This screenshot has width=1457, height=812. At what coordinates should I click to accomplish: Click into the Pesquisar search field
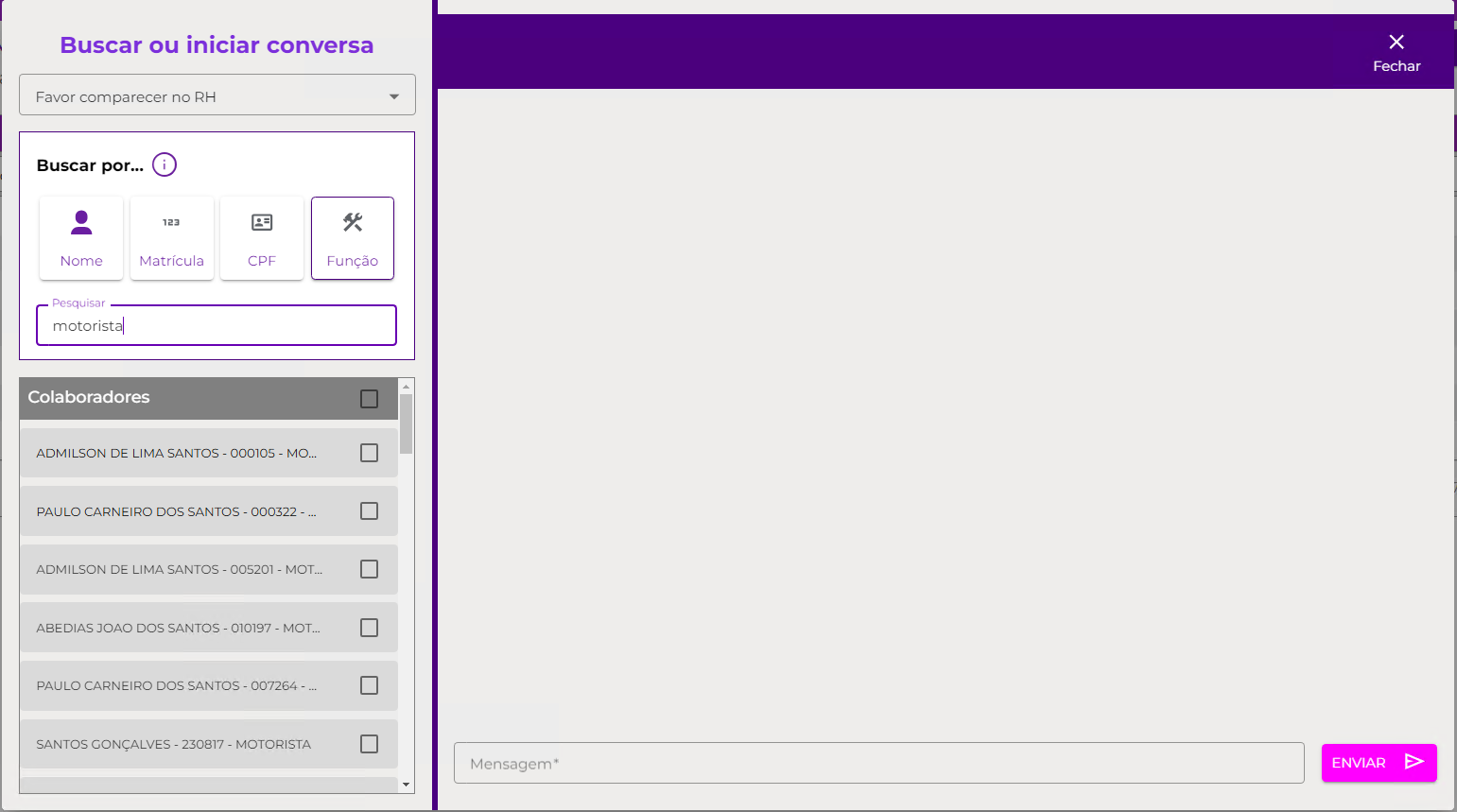[x=217, y=325]
